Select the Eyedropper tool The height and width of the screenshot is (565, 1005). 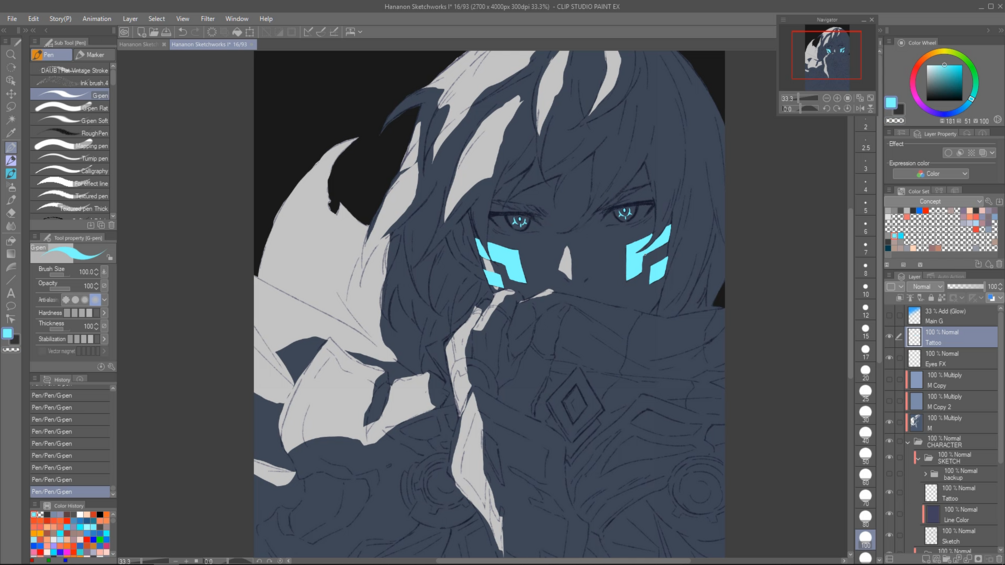coord(11,133)
